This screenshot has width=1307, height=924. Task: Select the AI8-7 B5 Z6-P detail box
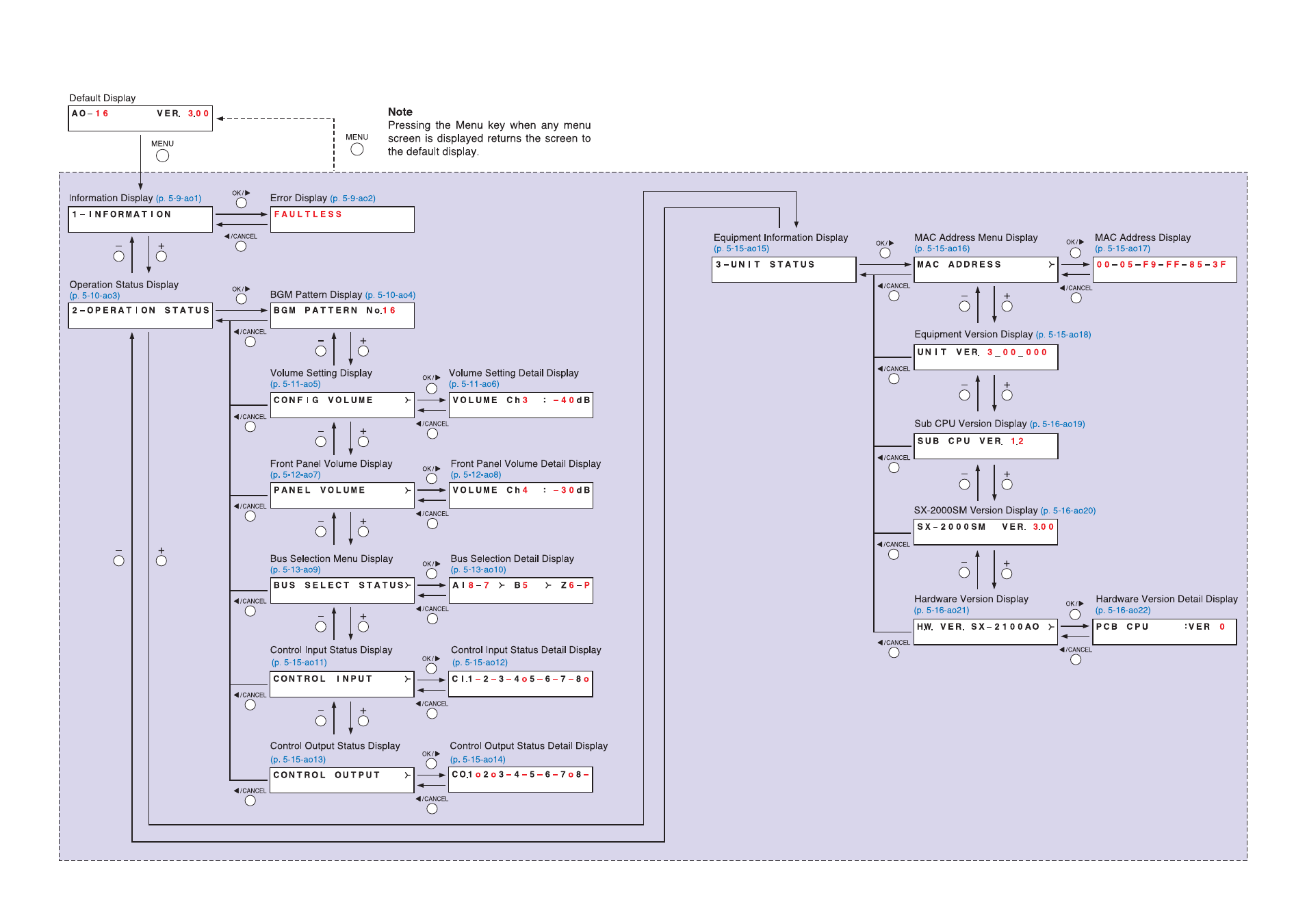[521, 591]
